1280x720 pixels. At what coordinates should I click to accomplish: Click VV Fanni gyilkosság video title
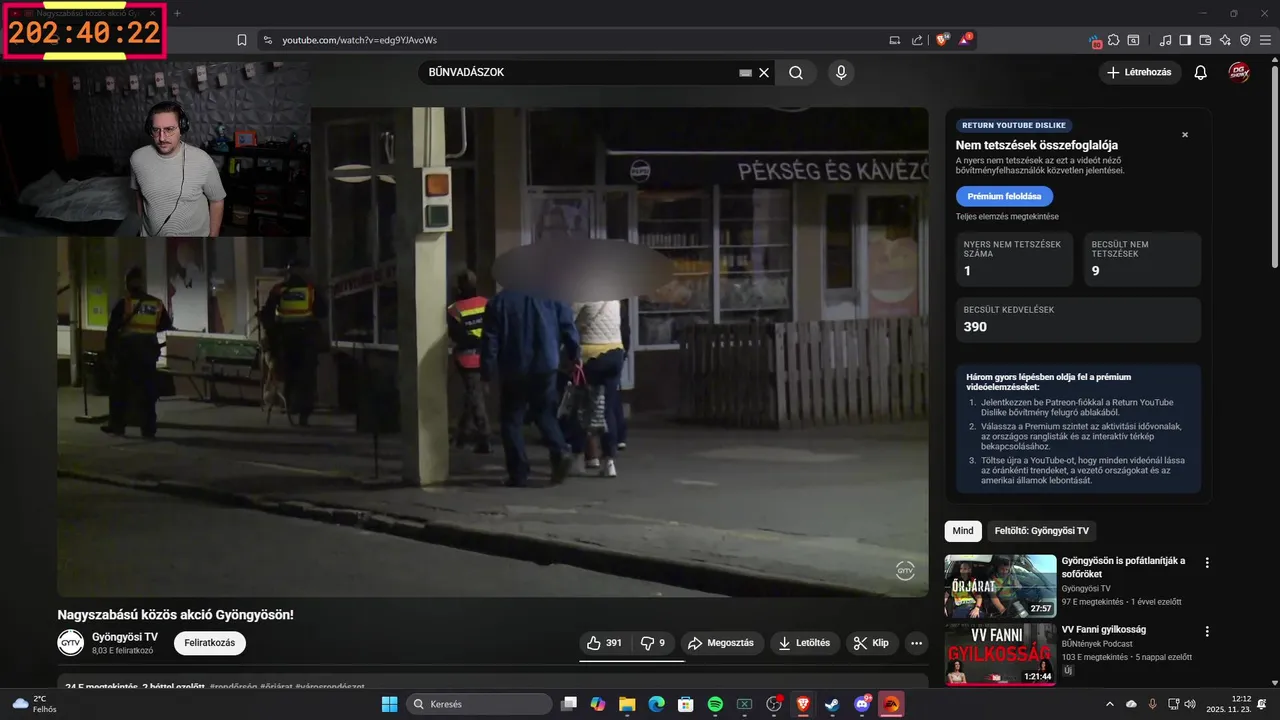(x=1104, y=629)
